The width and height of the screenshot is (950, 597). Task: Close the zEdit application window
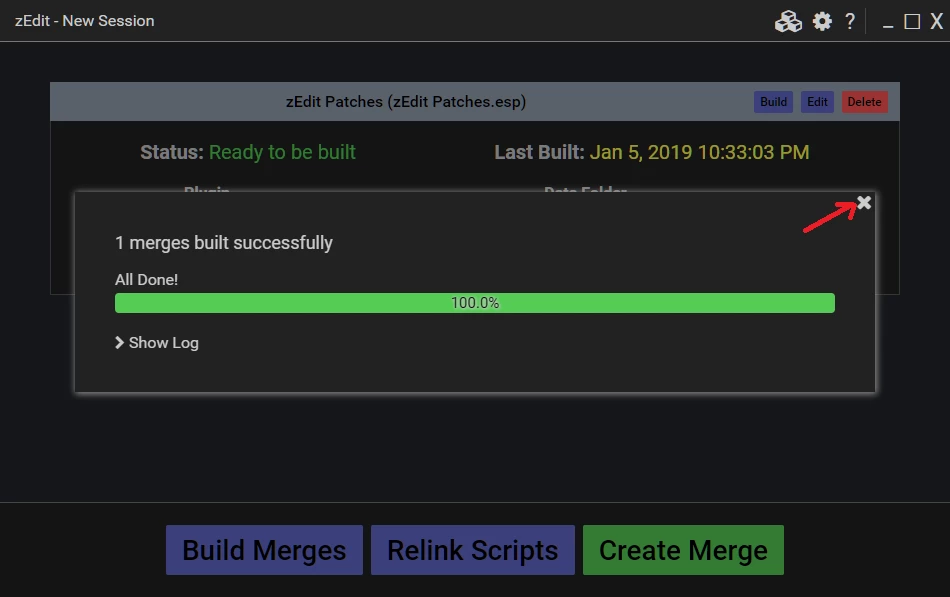(937, 21)
